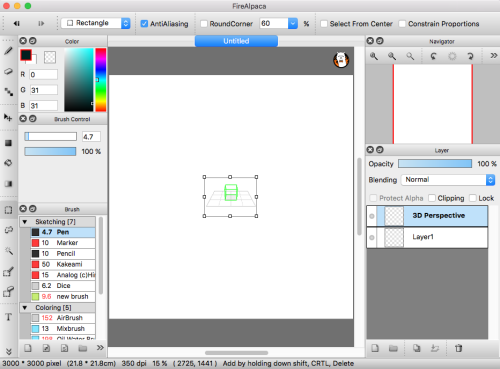The width and height of the screenshot is (500, 369).
Task: Rotate canvas left in Navigator
Action: 433,56
